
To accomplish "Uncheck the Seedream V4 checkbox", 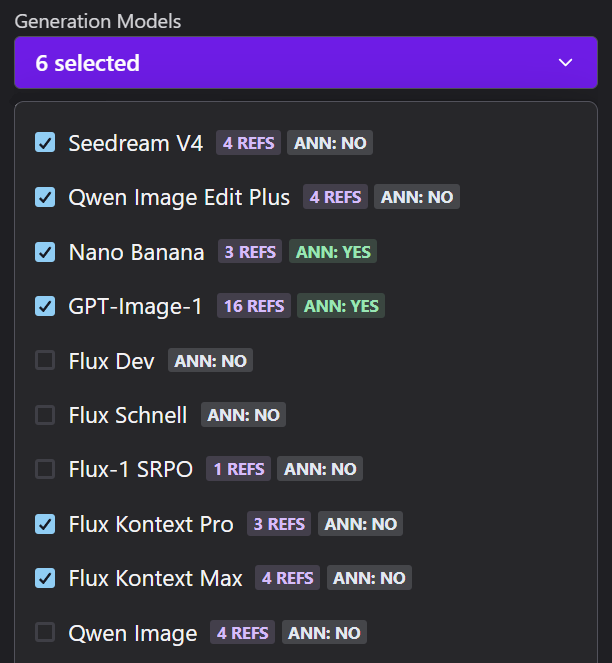I will pos(45,143).
